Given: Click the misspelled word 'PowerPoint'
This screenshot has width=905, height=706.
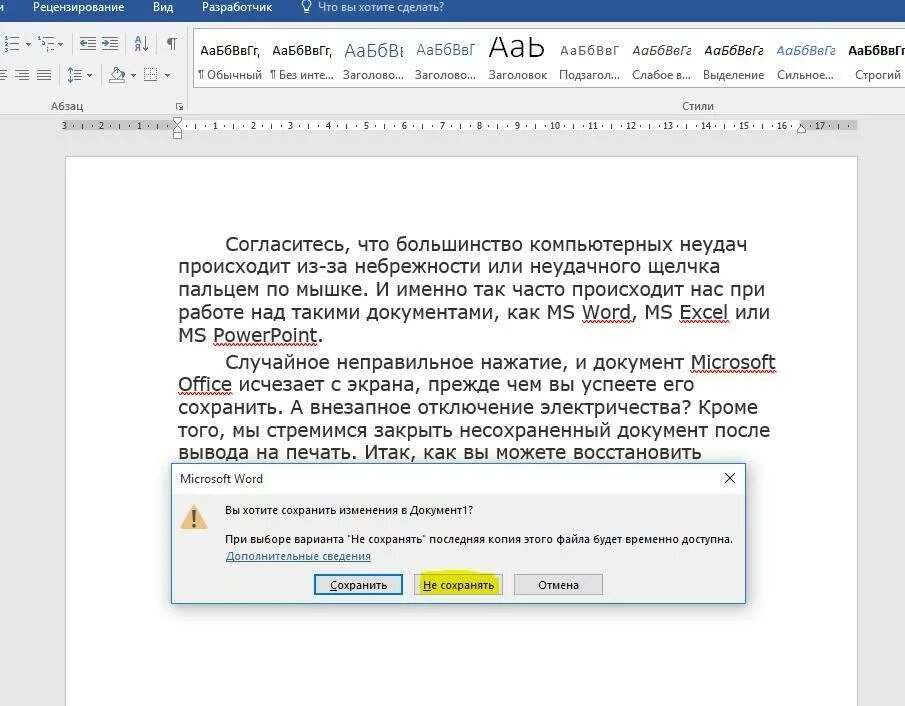Looking at the screenshot, I should pos(265,335).
